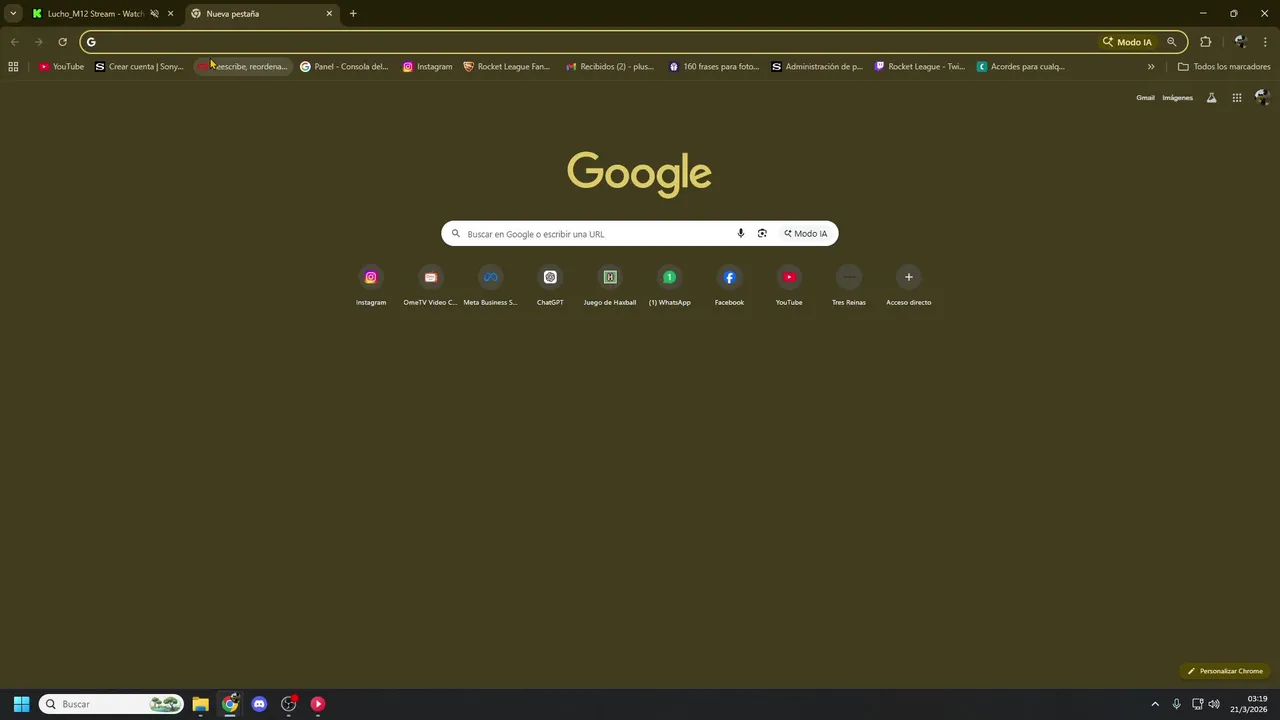Open the YouTube bookmark
The image size is (1280, 720).
pos(61,66)
